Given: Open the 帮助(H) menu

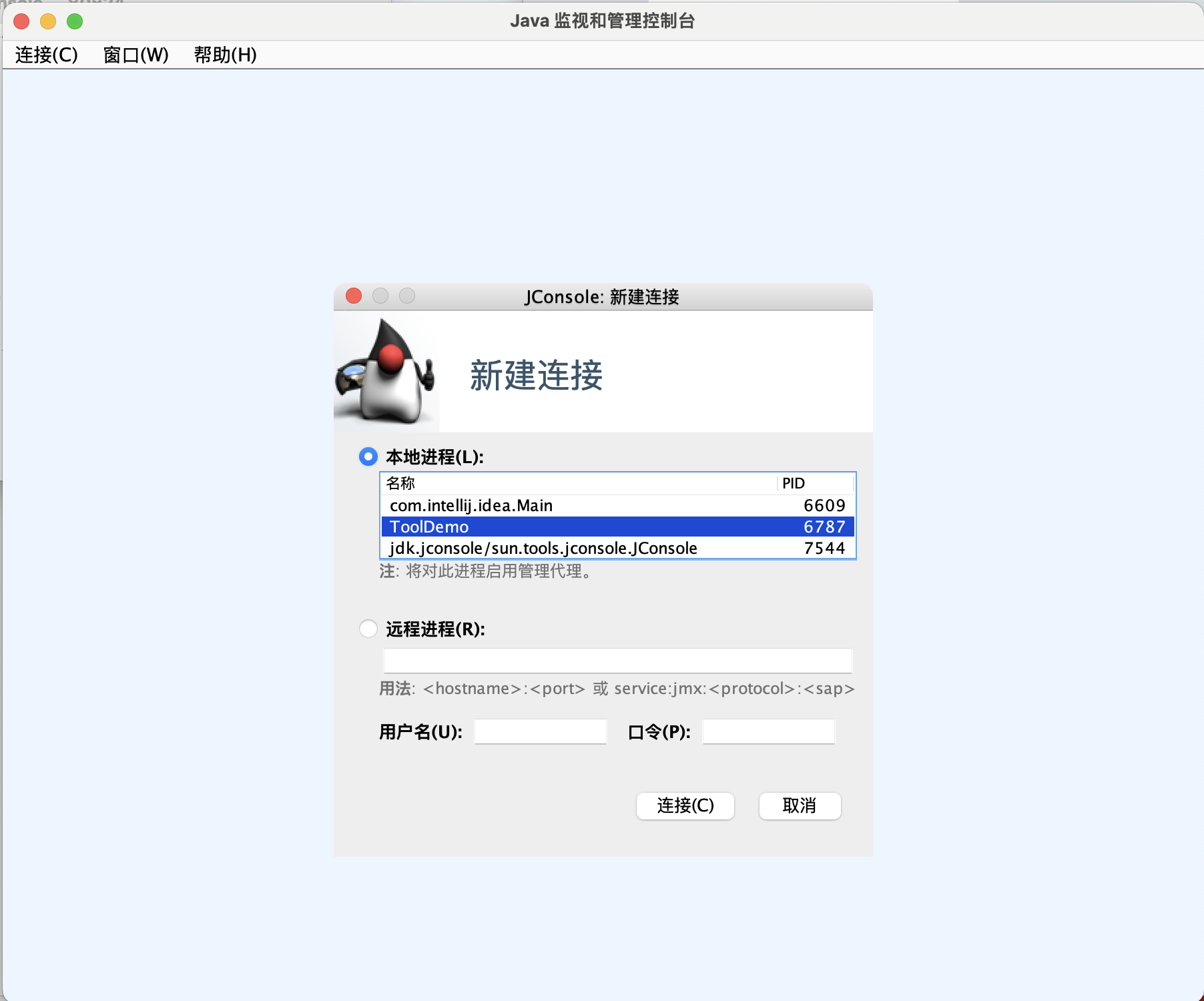Looking at the screenshot, I should click(226, 55).
